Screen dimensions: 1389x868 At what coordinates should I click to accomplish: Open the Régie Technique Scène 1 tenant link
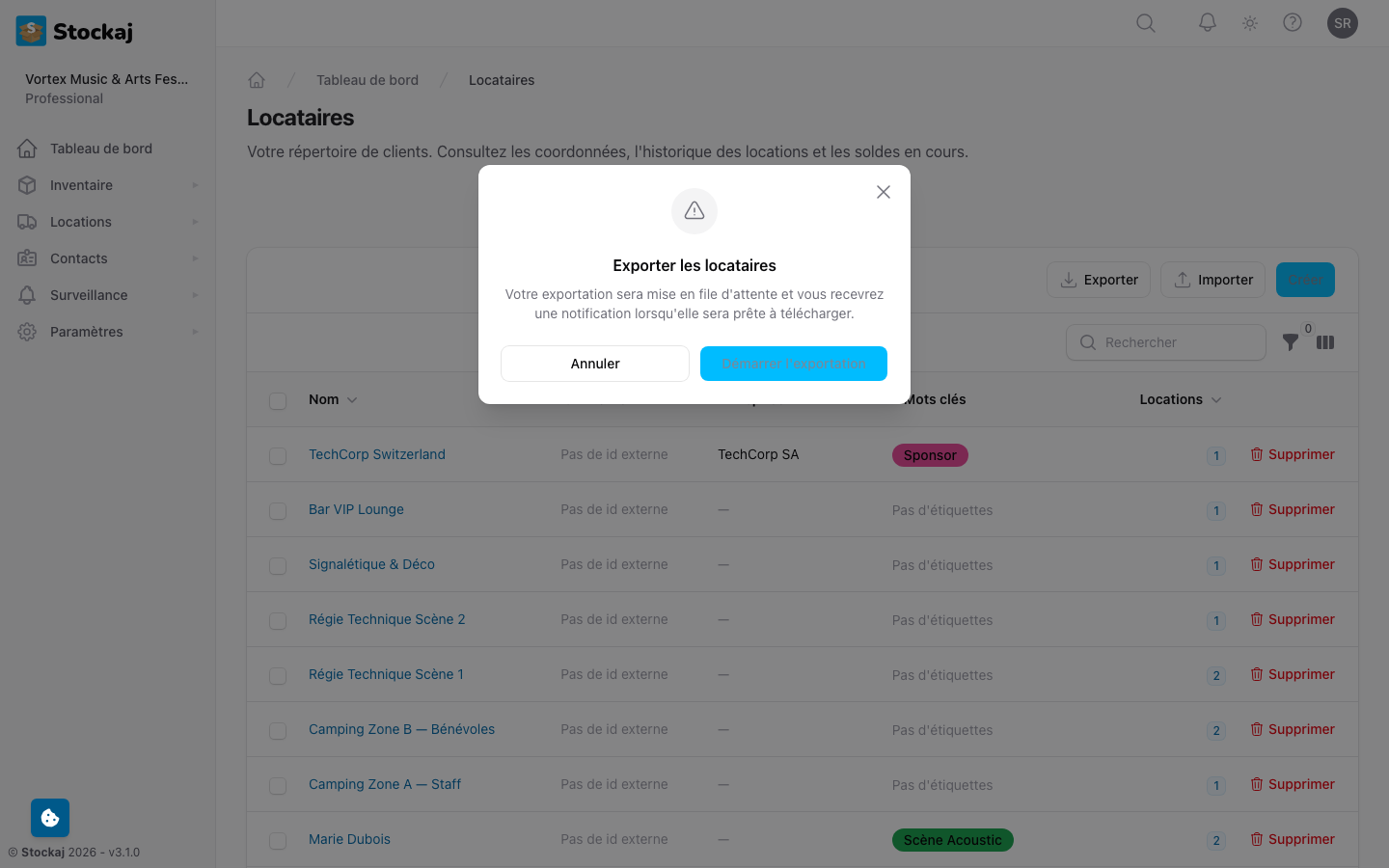(386, 674)
